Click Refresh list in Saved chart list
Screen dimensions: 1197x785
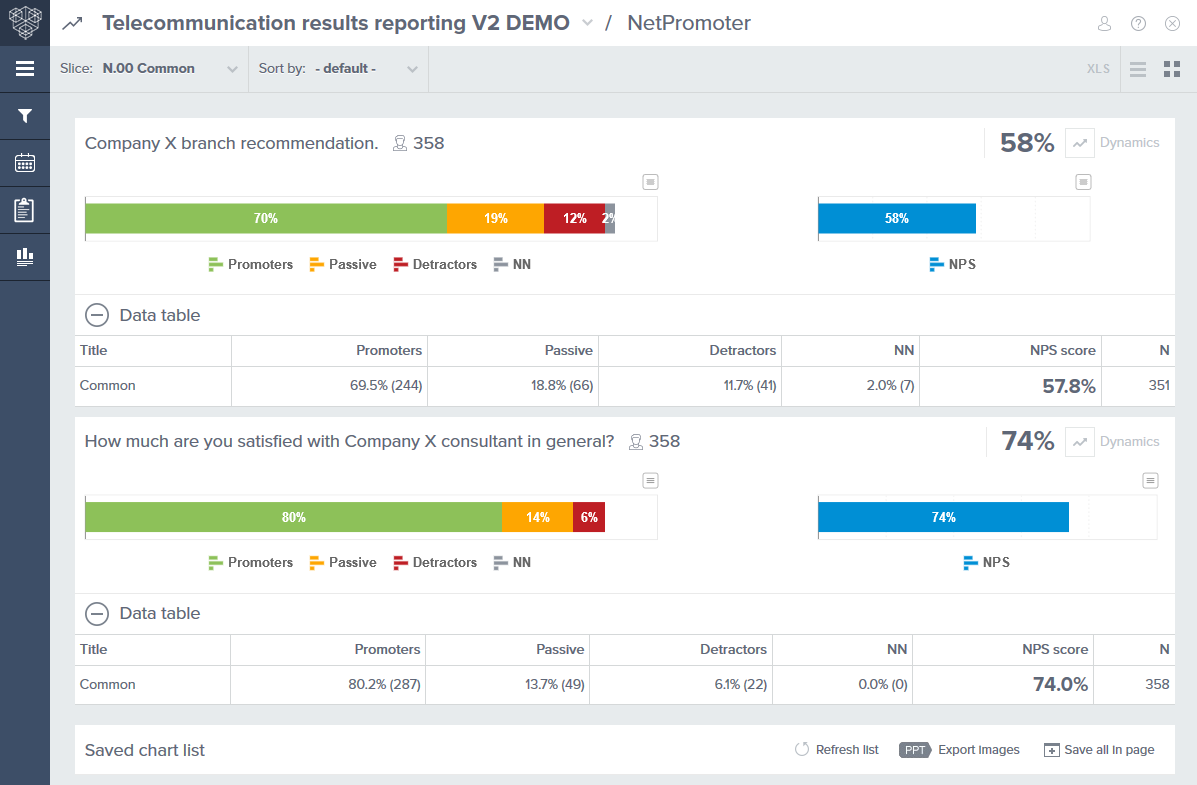pos(837,750)
